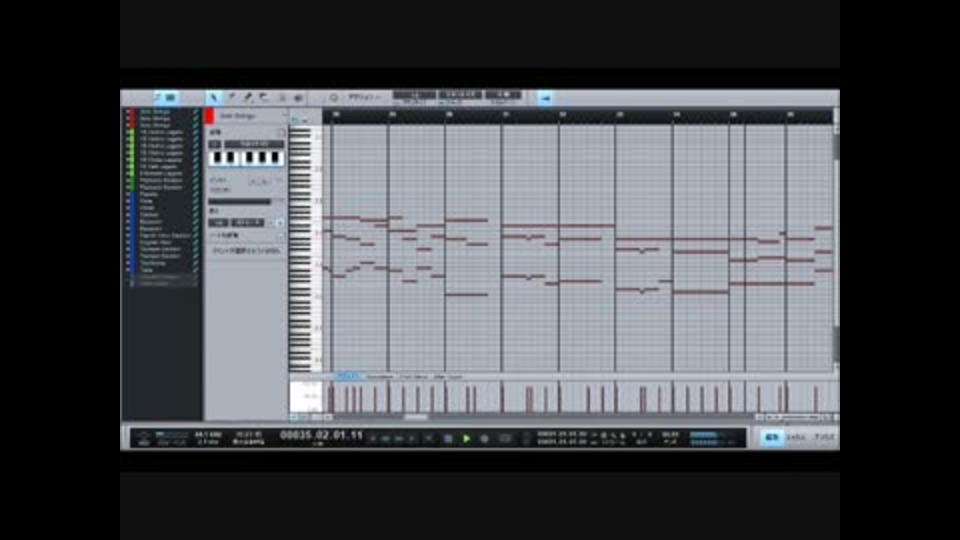Select the Flute track in track list
This screenshot has height=540, width=960.
(x=147, y=201)
